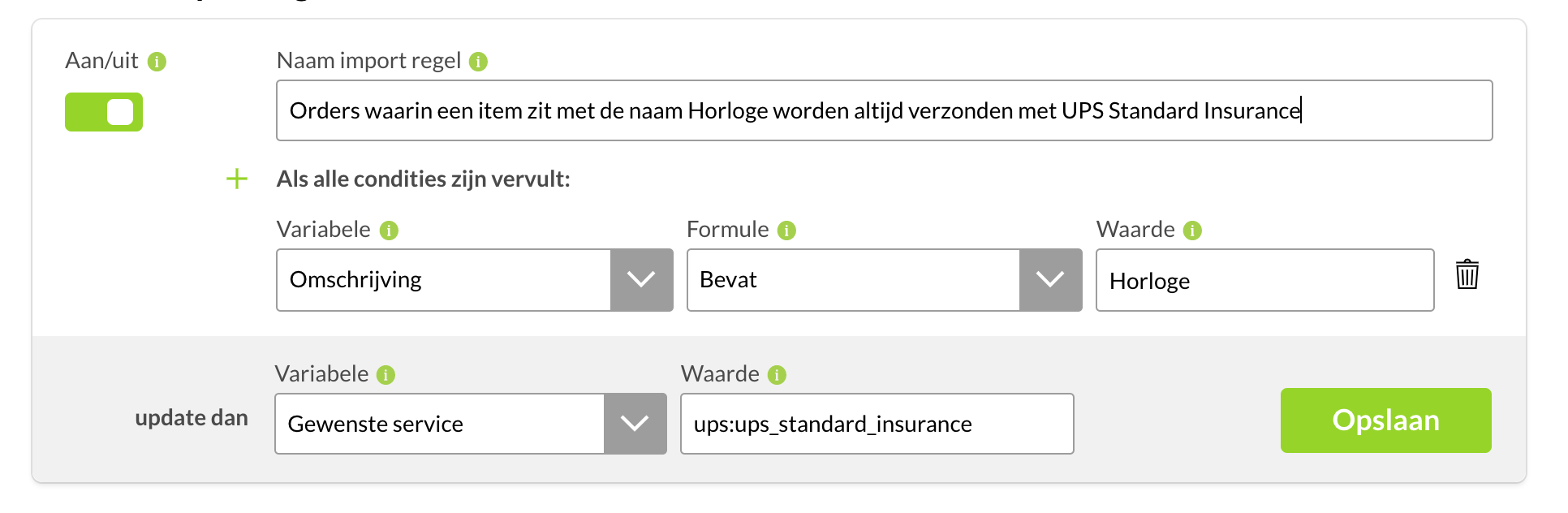Add a condition with the green plus icon

coord(236,179)
